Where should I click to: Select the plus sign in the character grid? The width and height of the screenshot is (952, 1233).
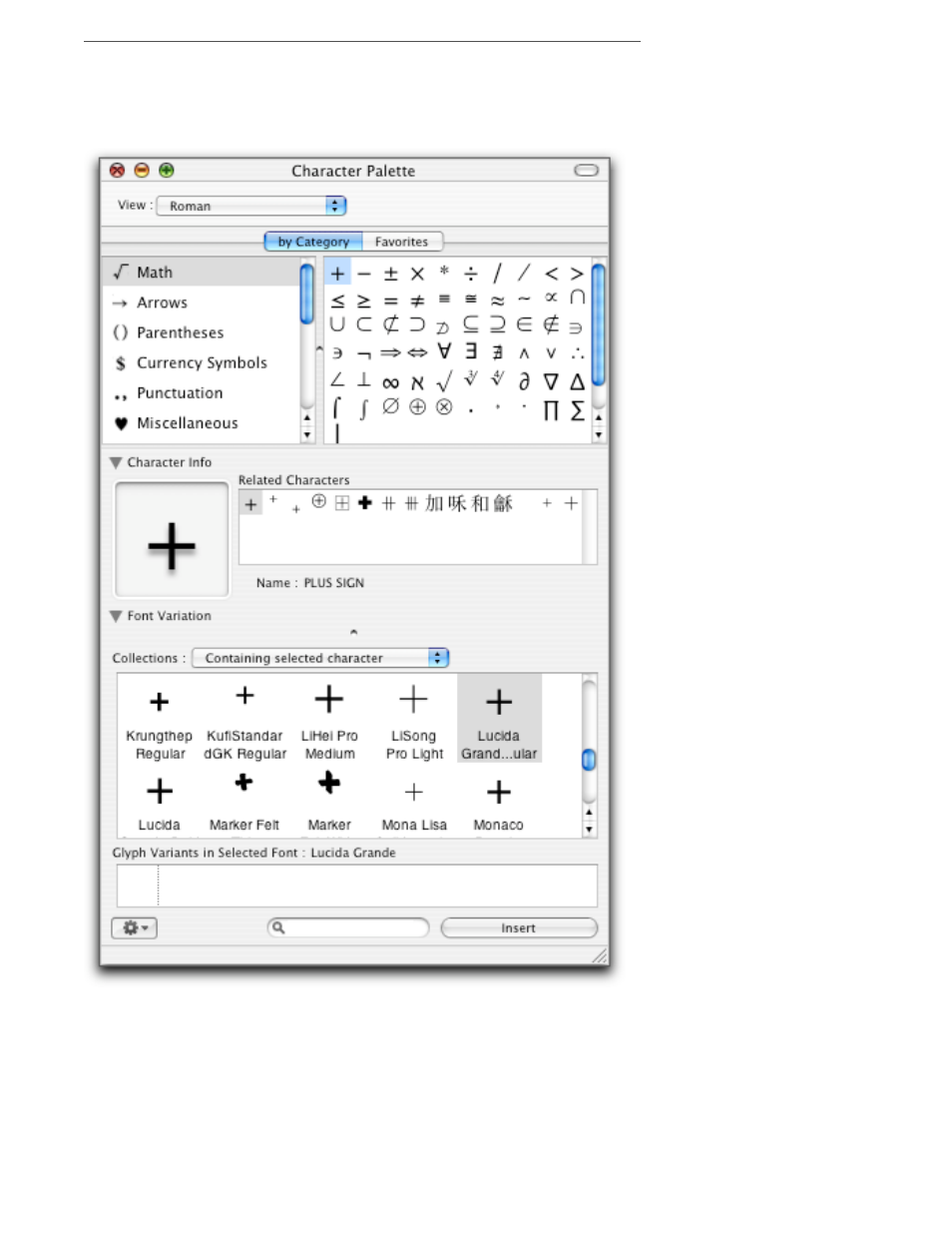tap(337, 274)
